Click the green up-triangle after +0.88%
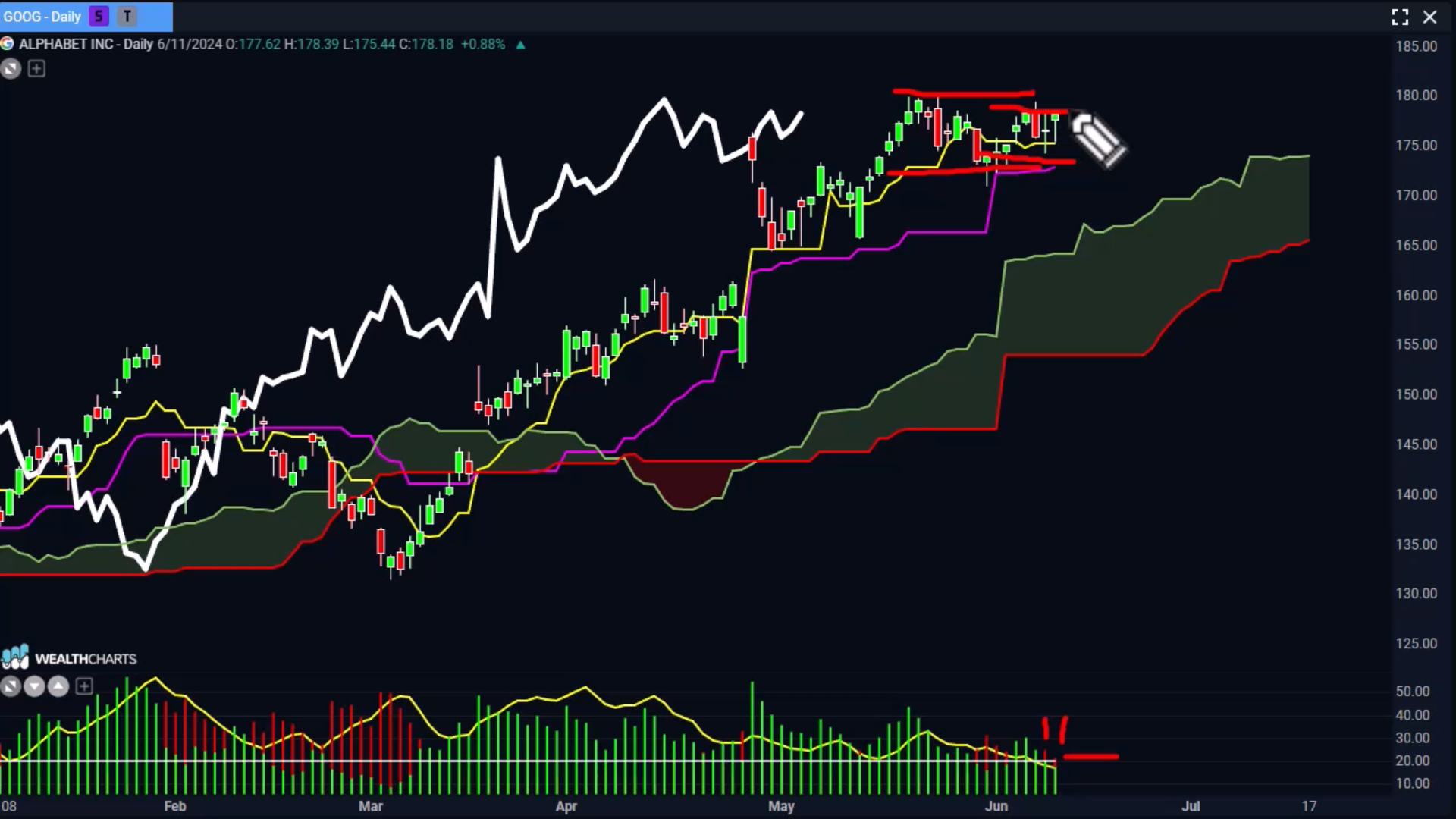 (520, 45)
